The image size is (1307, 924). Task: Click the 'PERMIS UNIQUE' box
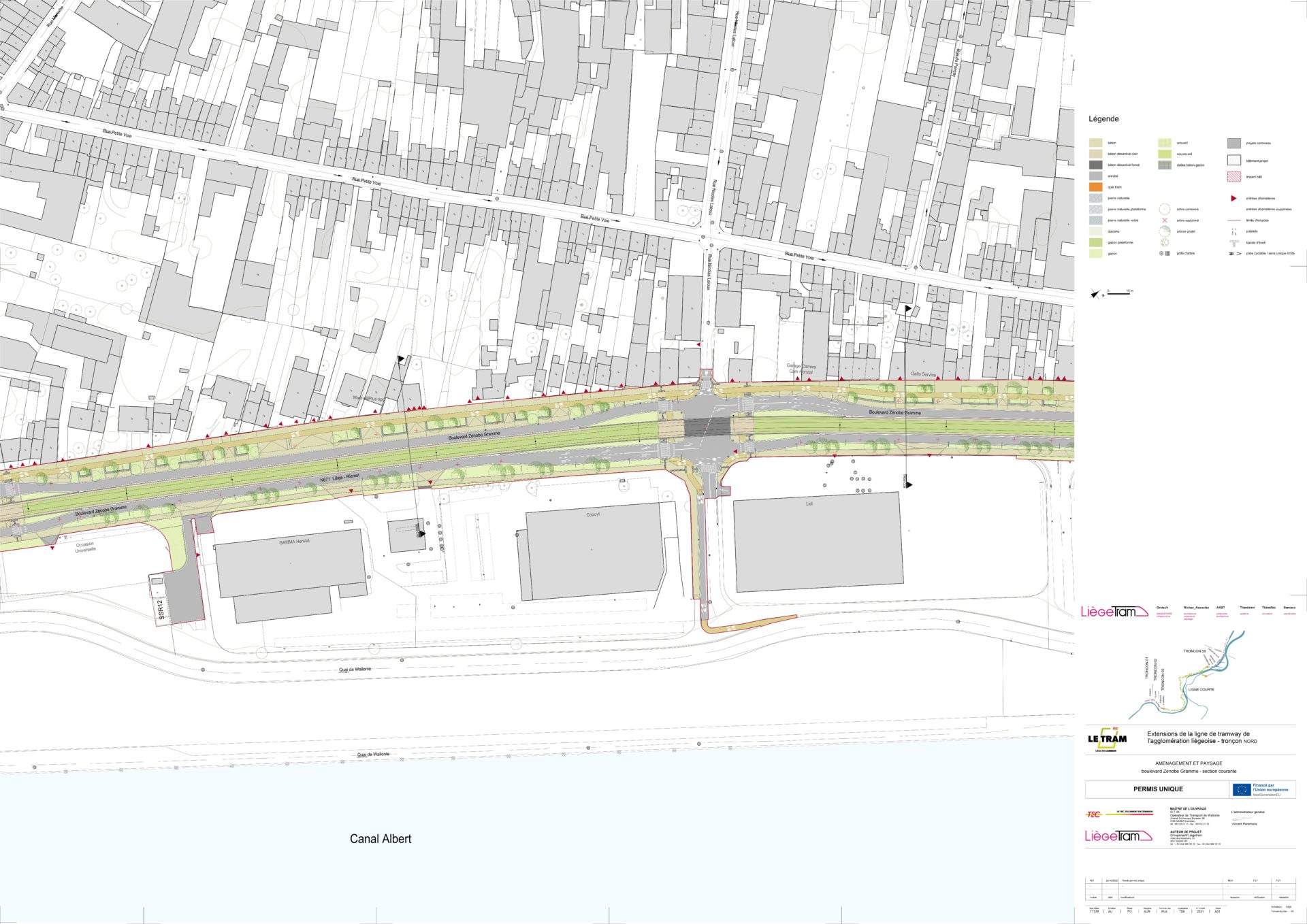coord(1158,789)
